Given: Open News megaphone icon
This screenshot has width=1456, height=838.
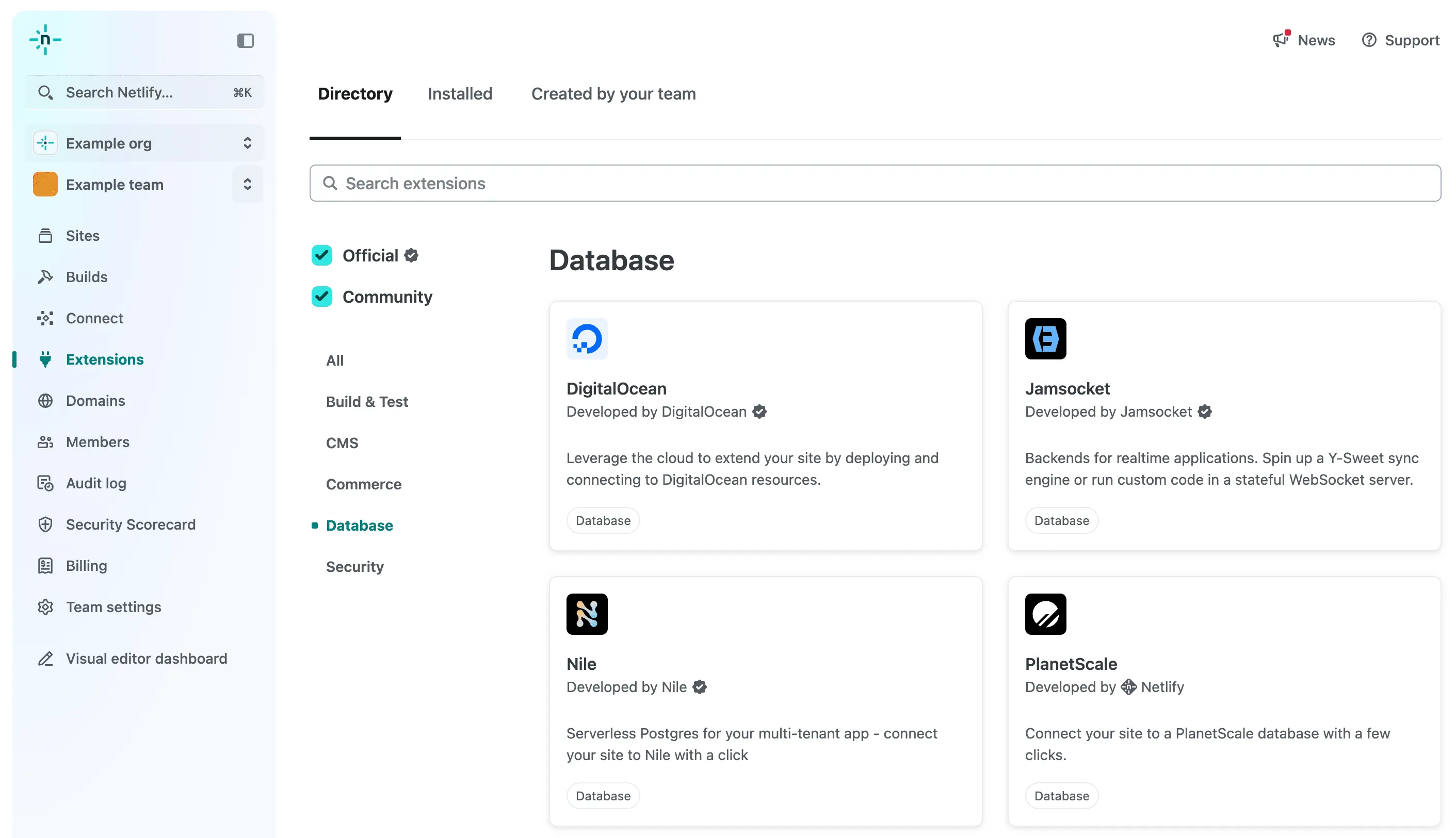Looking at the screenshot, I should tap(1281, 40).
